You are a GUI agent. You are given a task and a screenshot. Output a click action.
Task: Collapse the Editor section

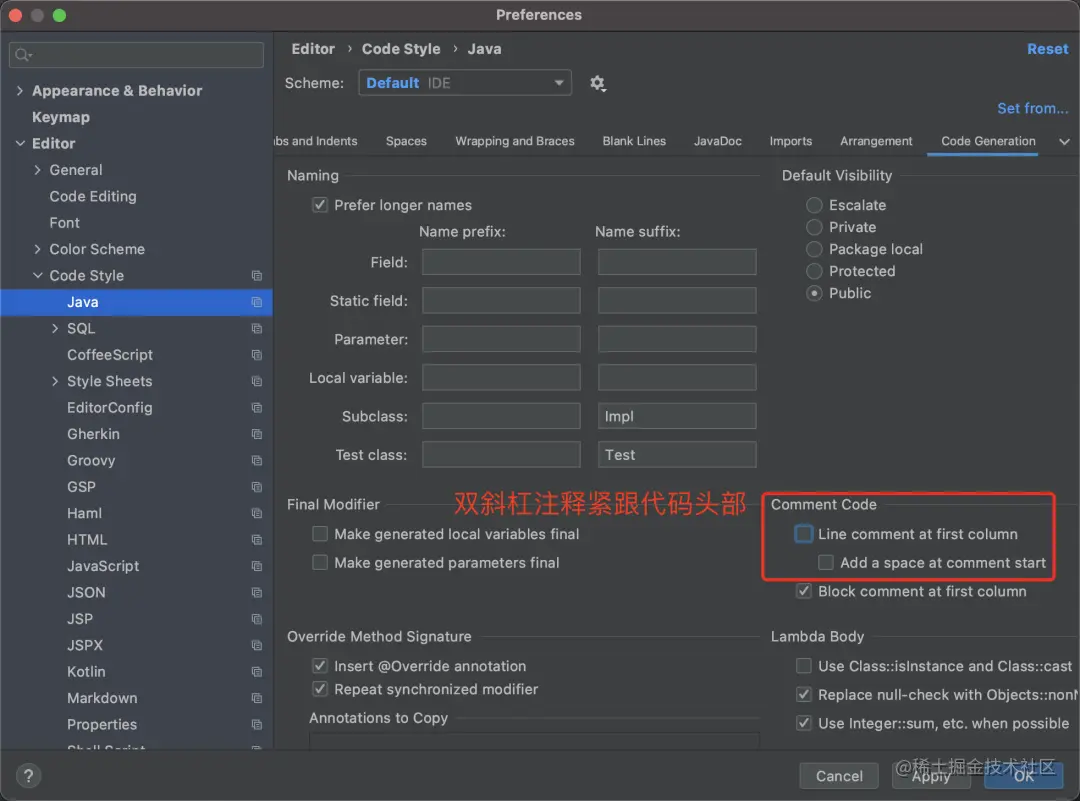(x=19, y=144)
